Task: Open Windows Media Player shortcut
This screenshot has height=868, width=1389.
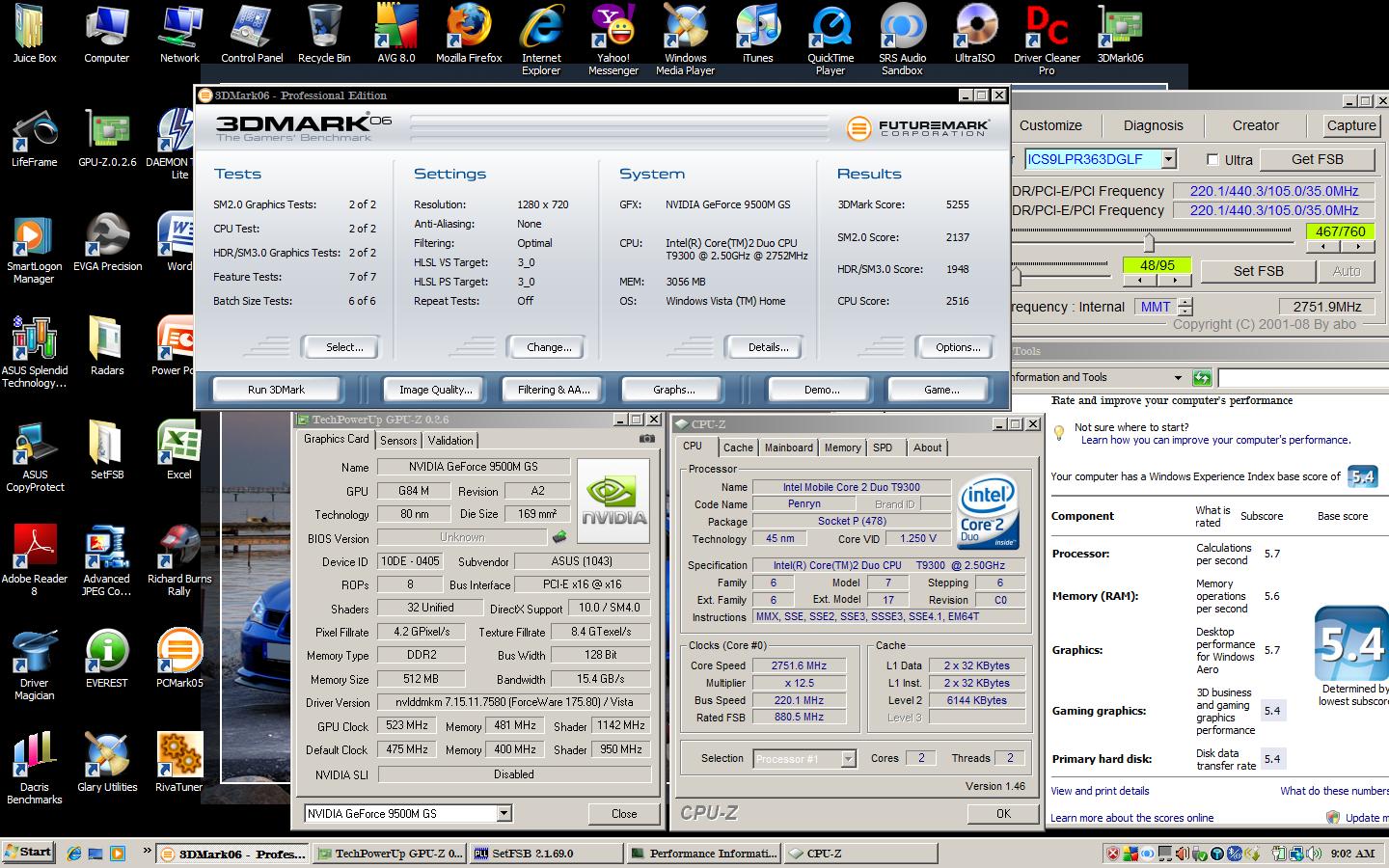Action: point(686,40)
